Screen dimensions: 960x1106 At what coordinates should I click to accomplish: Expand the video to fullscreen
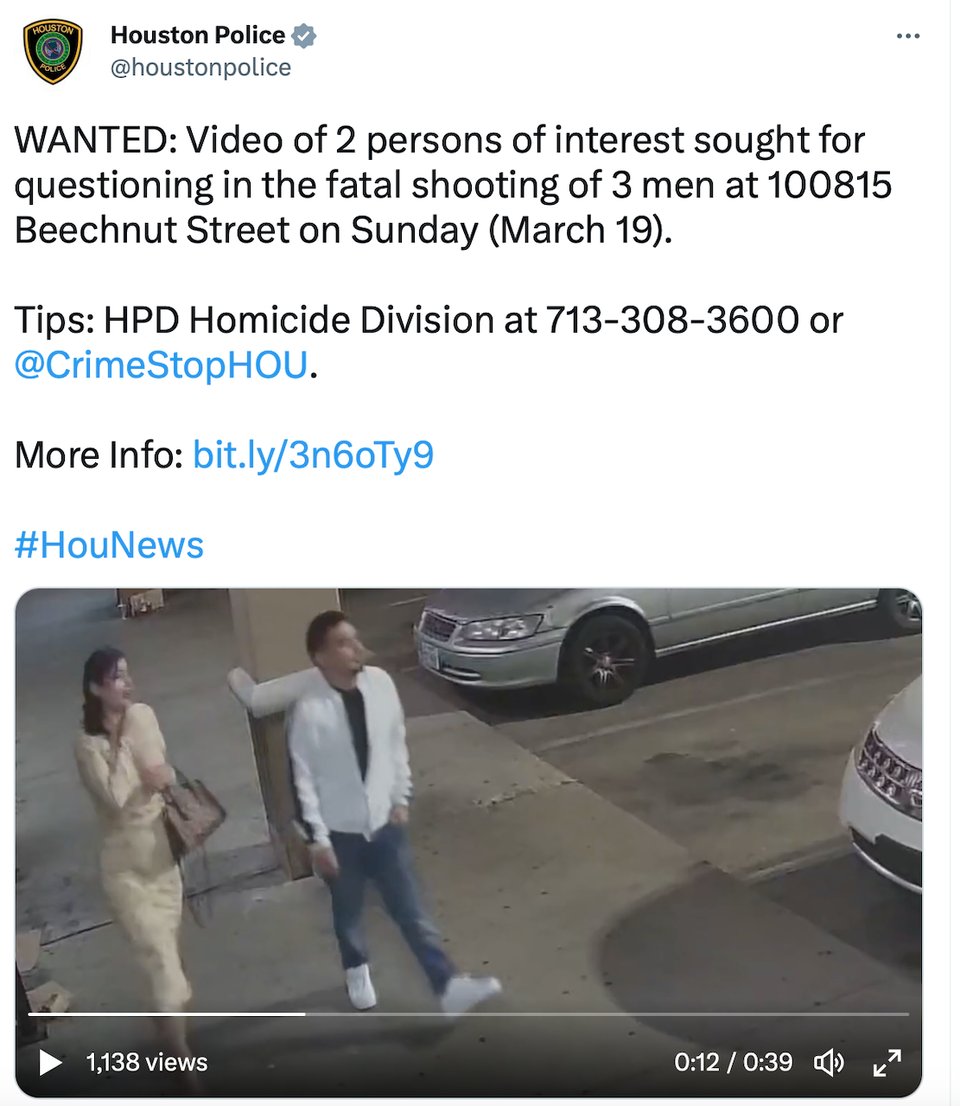click(887, 1062)
